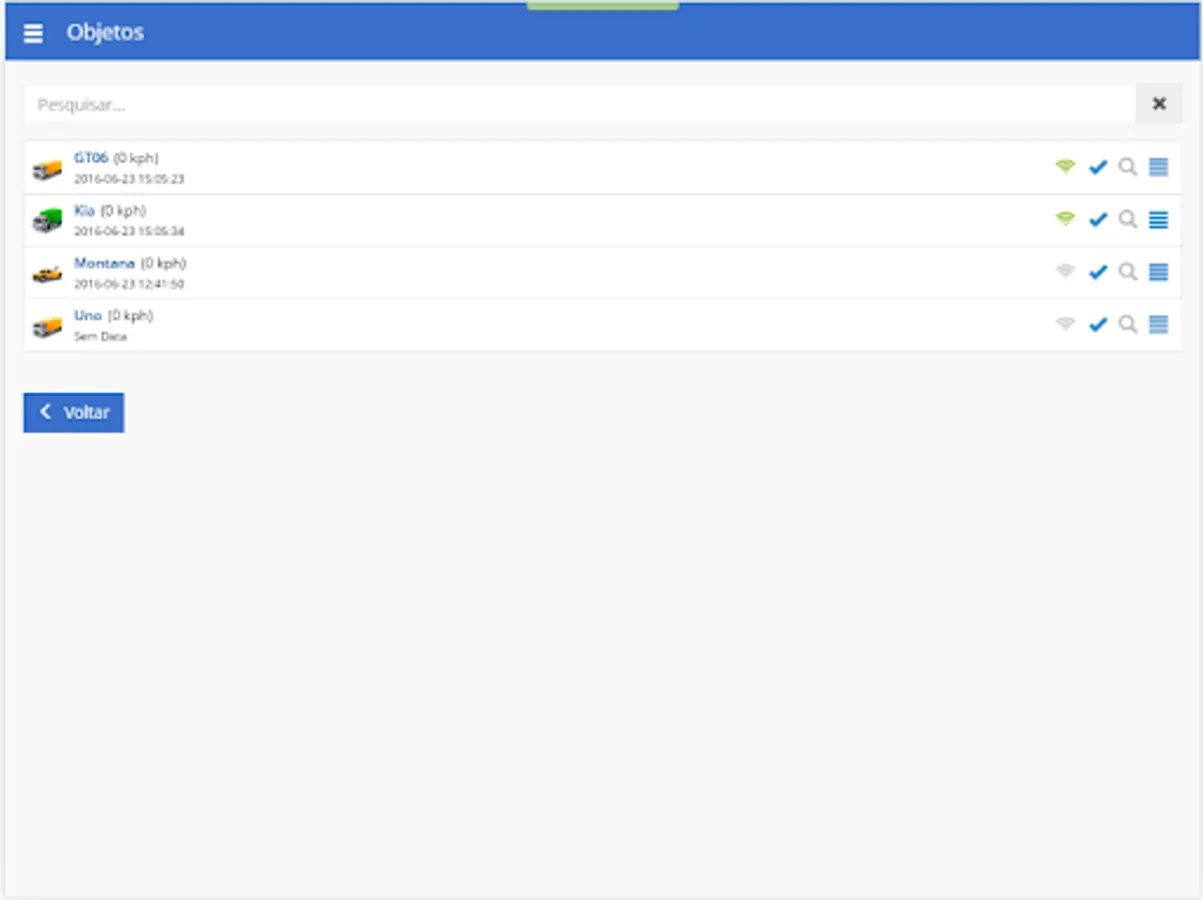Open the Montana details list icon
This screenshot has height=900, width=1203.
[x=1158, y=271]
